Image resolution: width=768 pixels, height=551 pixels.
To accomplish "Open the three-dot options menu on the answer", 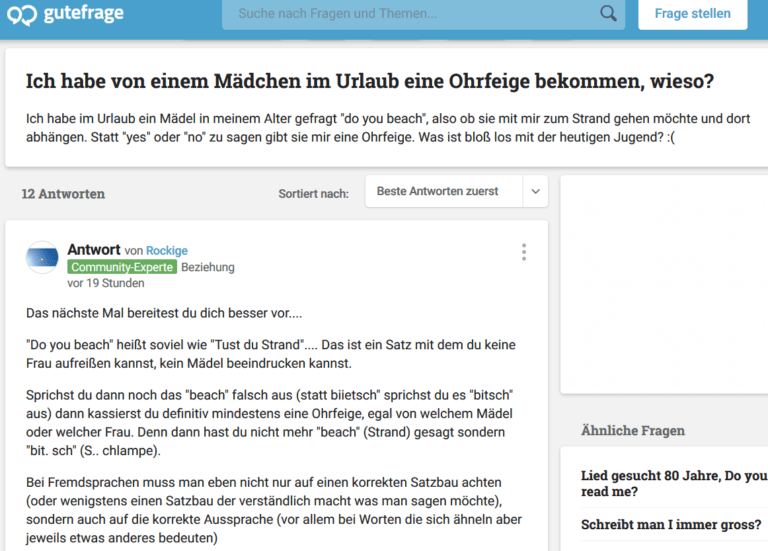I will click(x=524, y=252).
